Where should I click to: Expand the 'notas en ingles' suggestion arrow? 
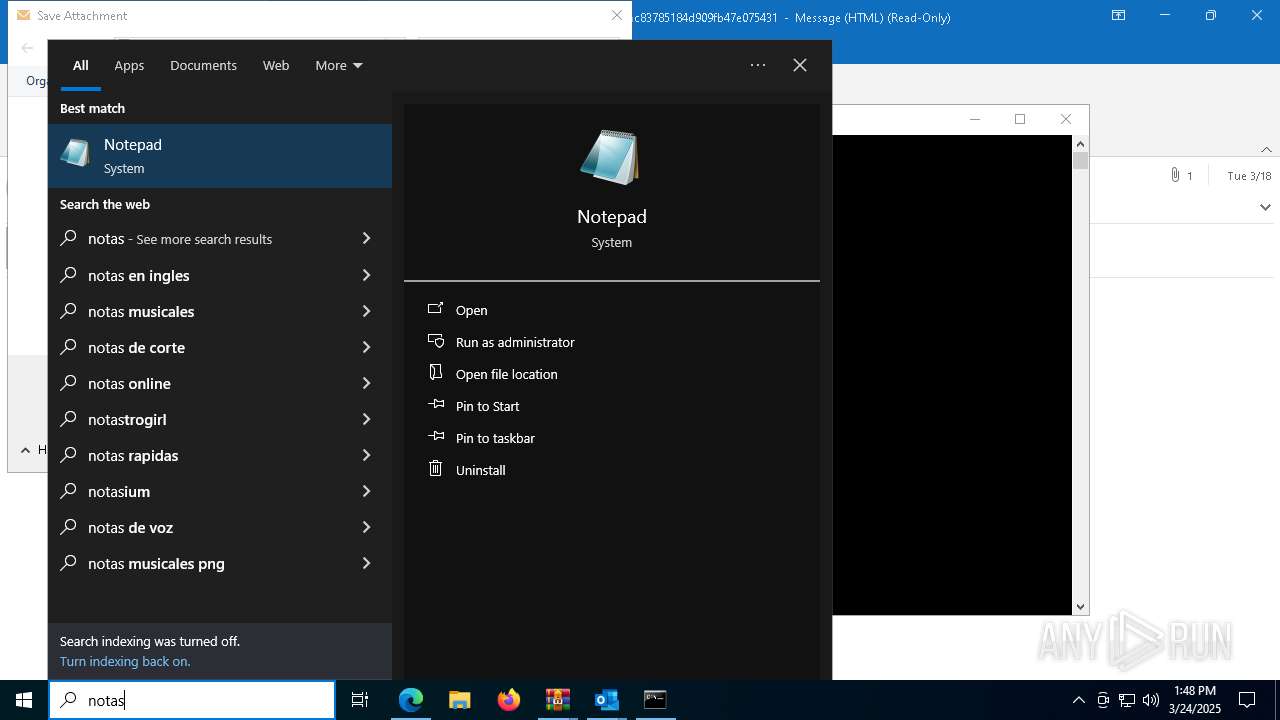coord(366,275)
